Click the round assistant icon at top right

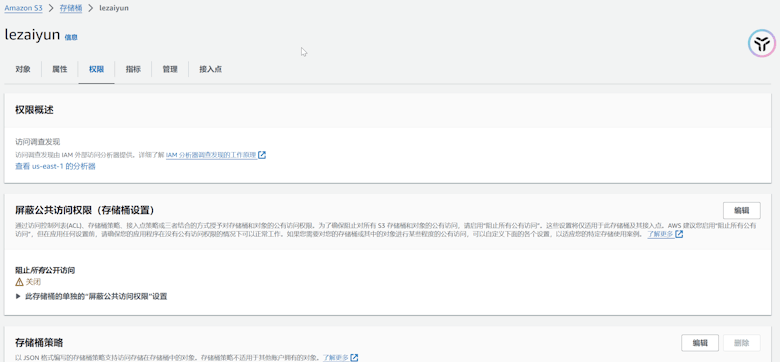click(x=762, y=44)
